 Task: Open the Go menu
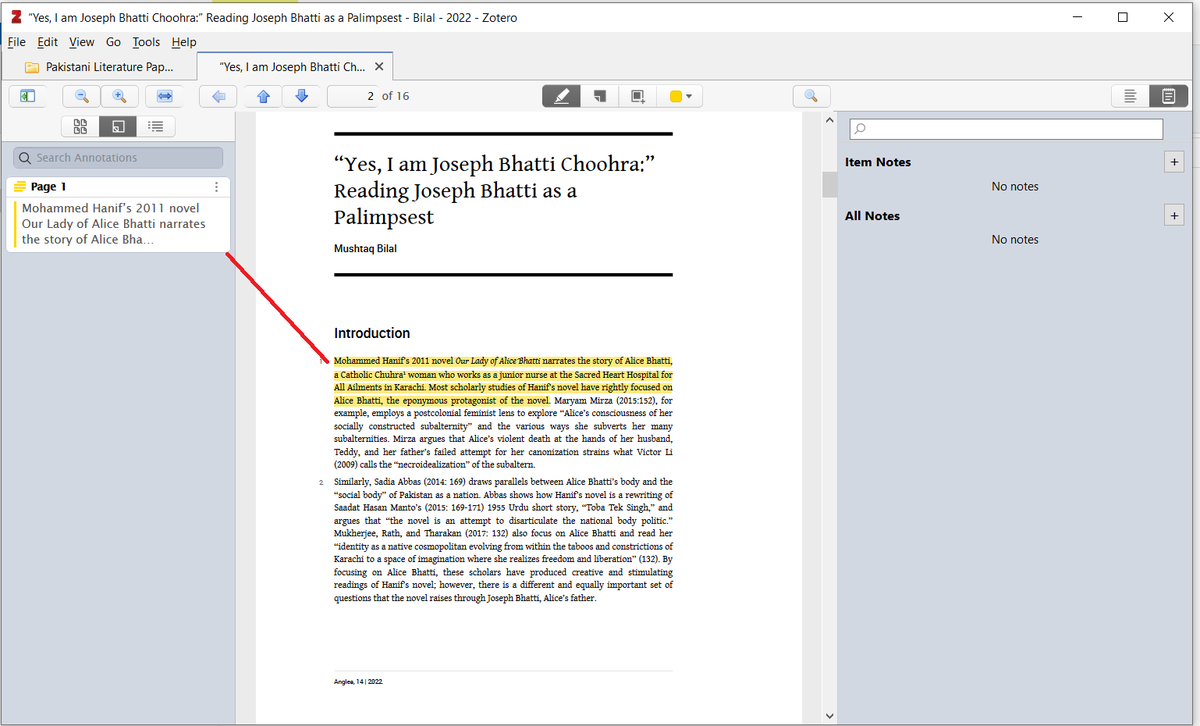[x=113, y=42]
